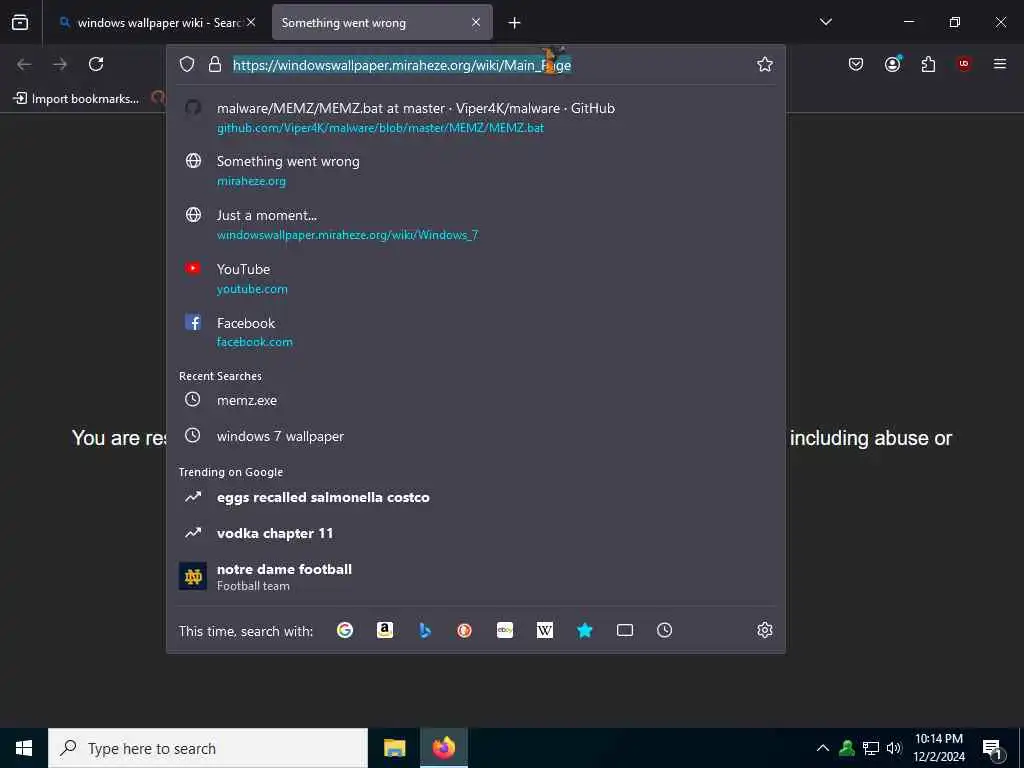Open search settings gear icon
Viewport: 1024px width, 768px height.
point(765,630)
